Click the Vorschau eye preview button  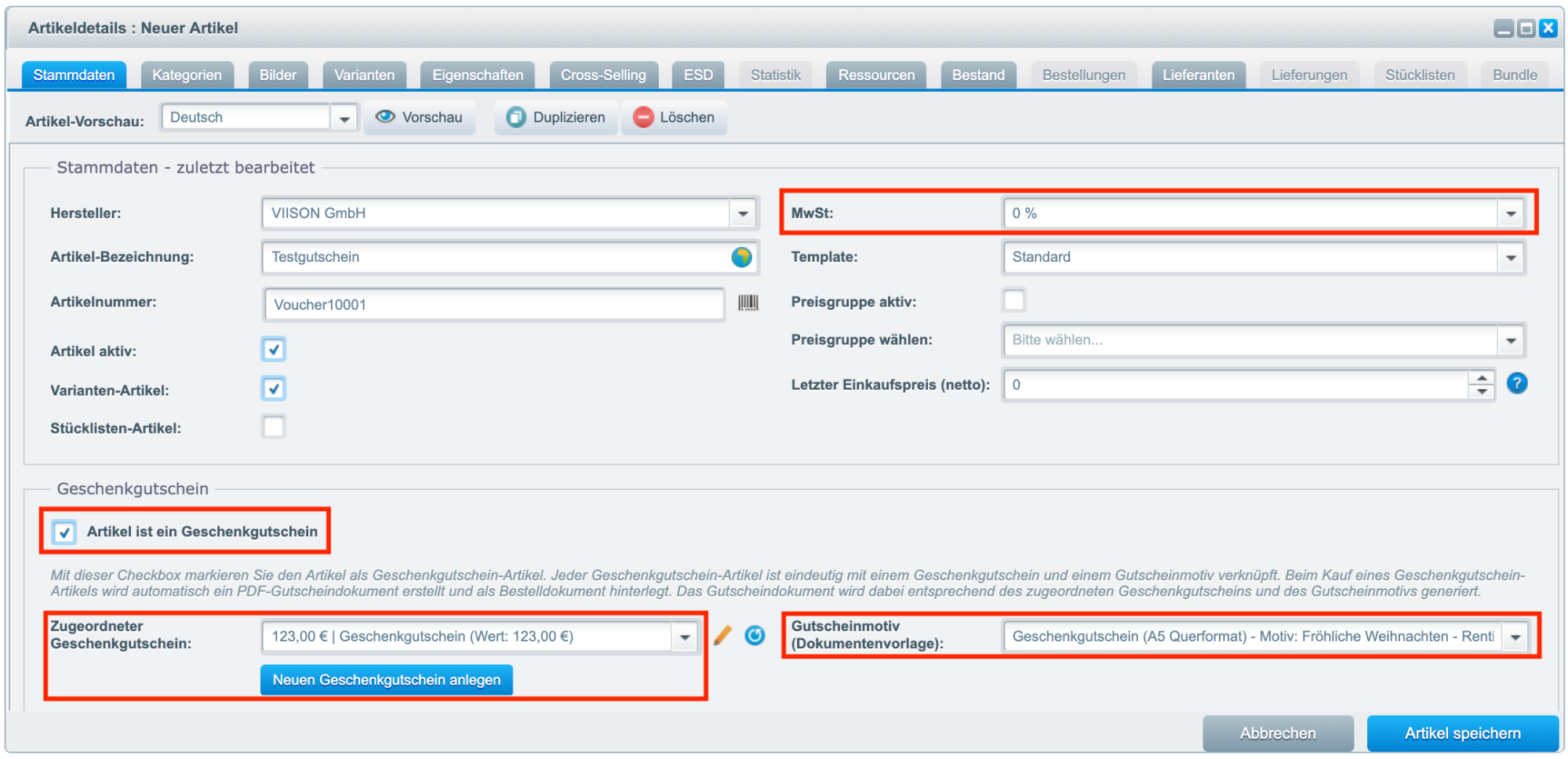click(x=420, y=118)
